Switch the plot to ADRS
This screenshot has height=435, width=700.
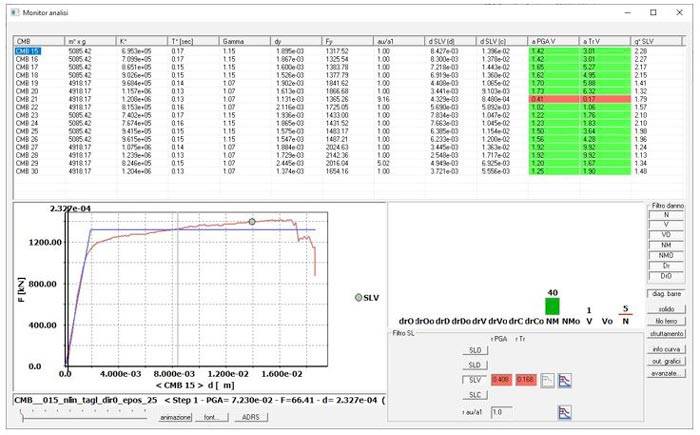[250, 417]
